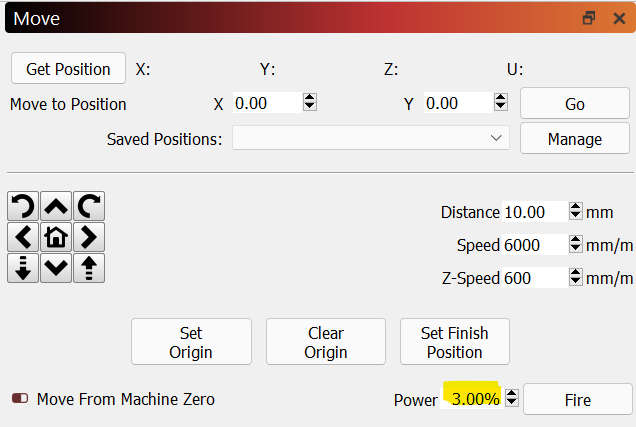Jog laser right with the right arrow
Image resolution: width=636 pixels, height=427 pixels.
89,237
